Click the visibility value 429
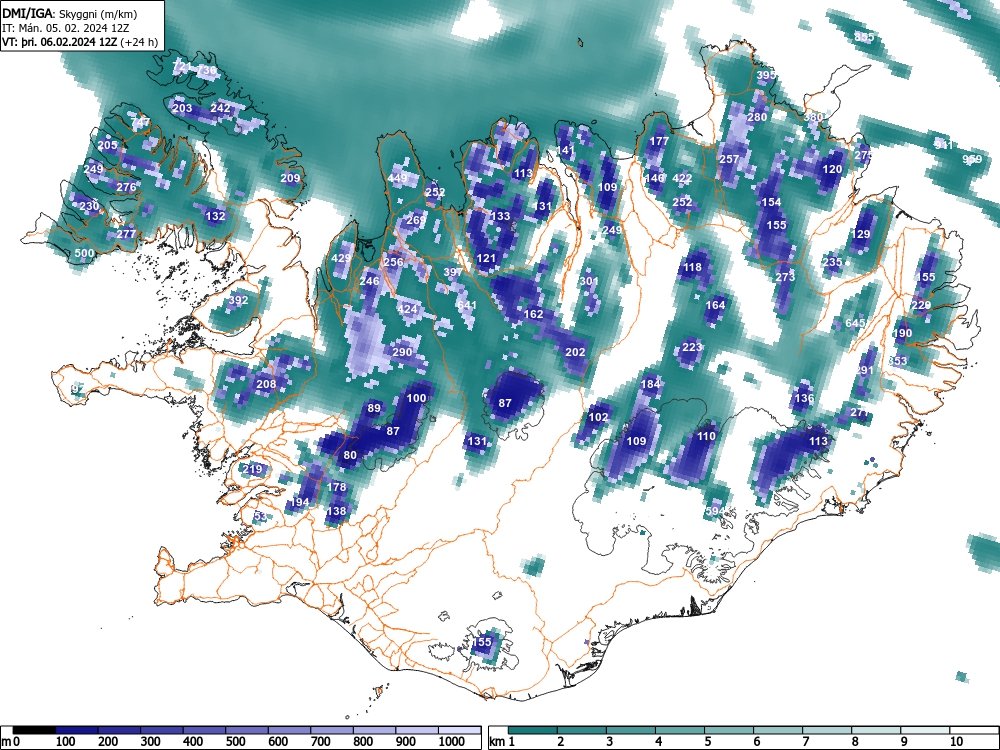The width and height of the screenshot is (1000, 750). pyautogui.click(x=341, y=258)
